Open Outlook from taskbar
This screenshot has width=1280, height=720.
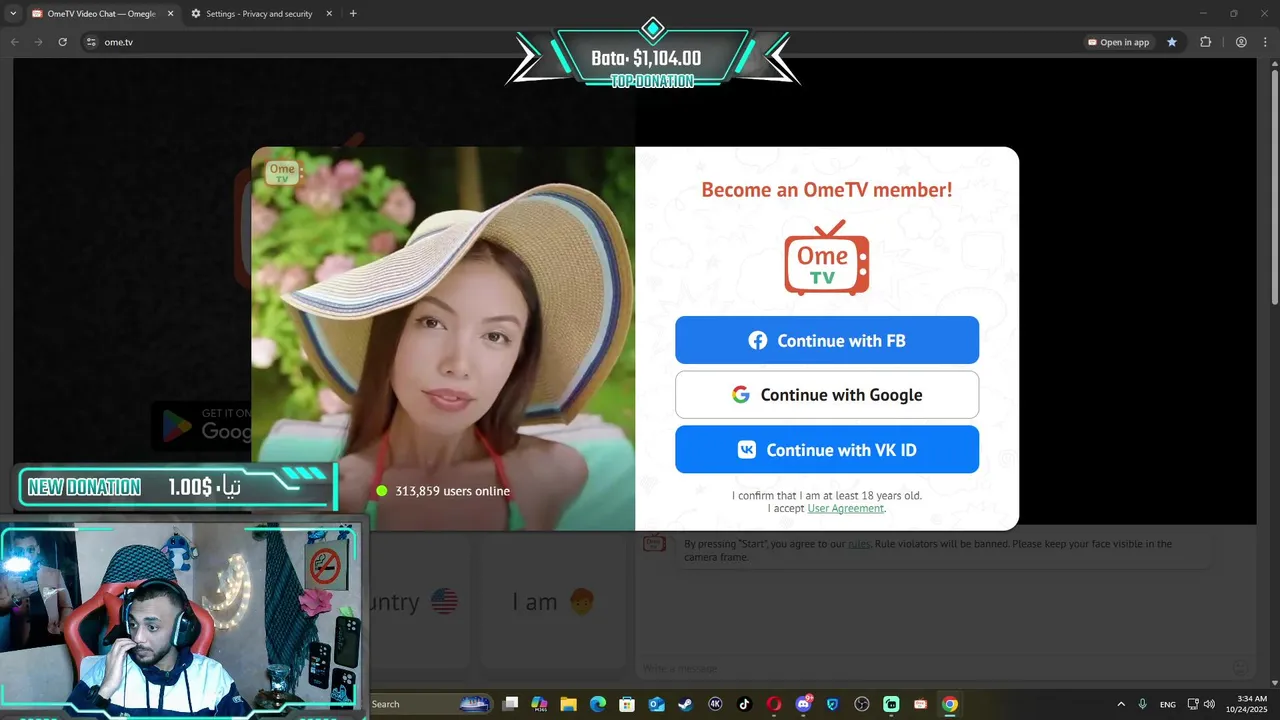pyautogui.click(x=656, y=704)
